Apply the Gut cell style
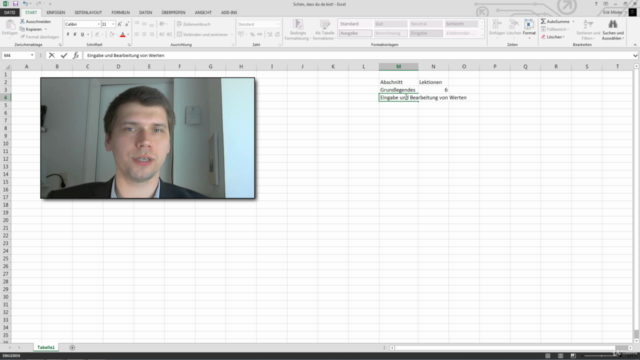 391,24
